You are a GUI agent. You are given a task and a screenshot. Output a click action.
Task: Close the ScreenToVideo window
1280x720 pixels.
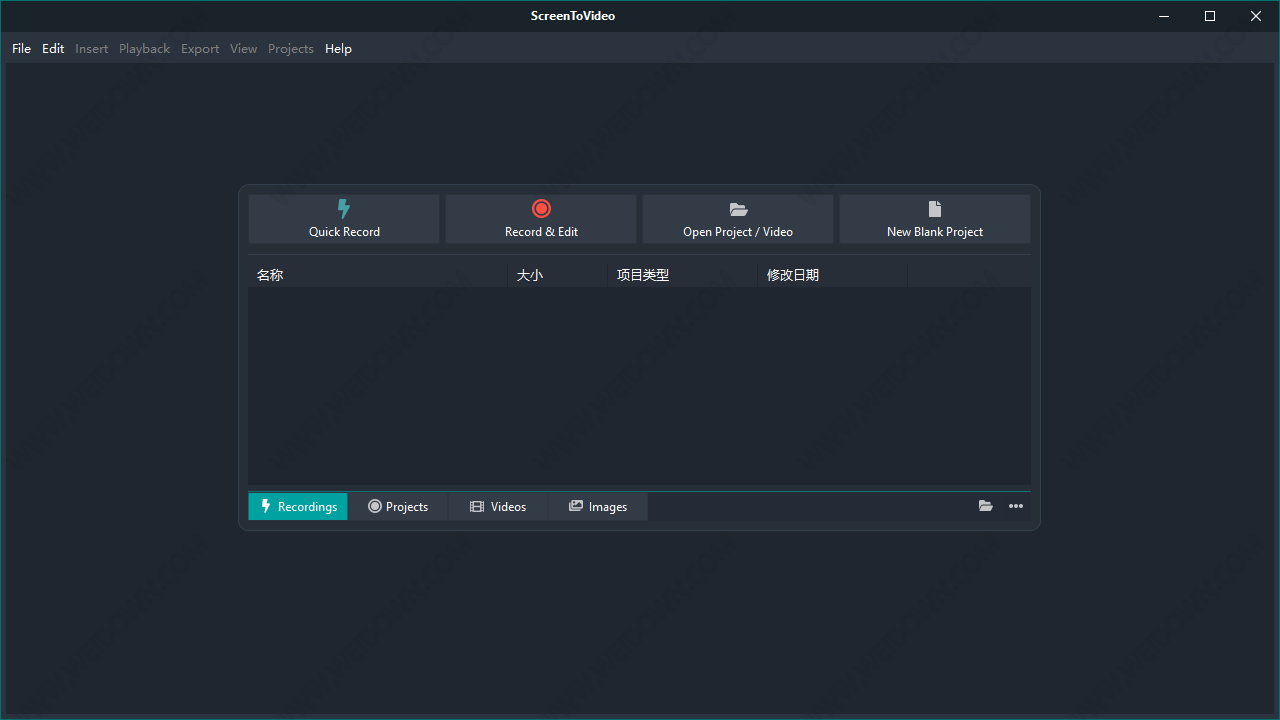click(x=1256, y=16)
